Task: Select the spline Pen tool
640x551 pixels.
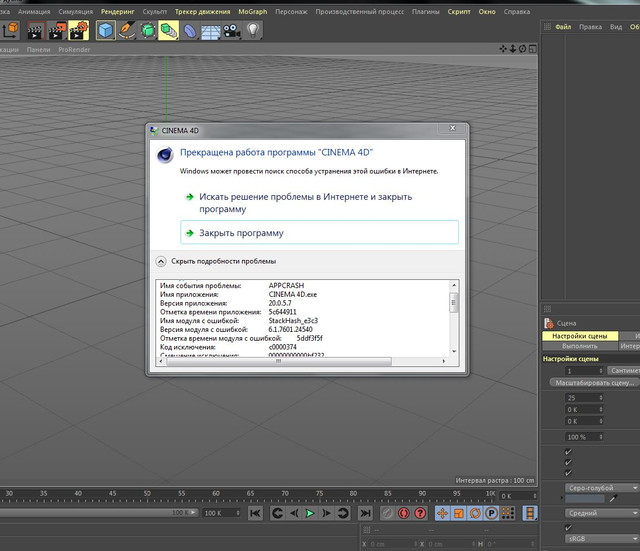Action: pyautogui.click(x=127, y=31)
